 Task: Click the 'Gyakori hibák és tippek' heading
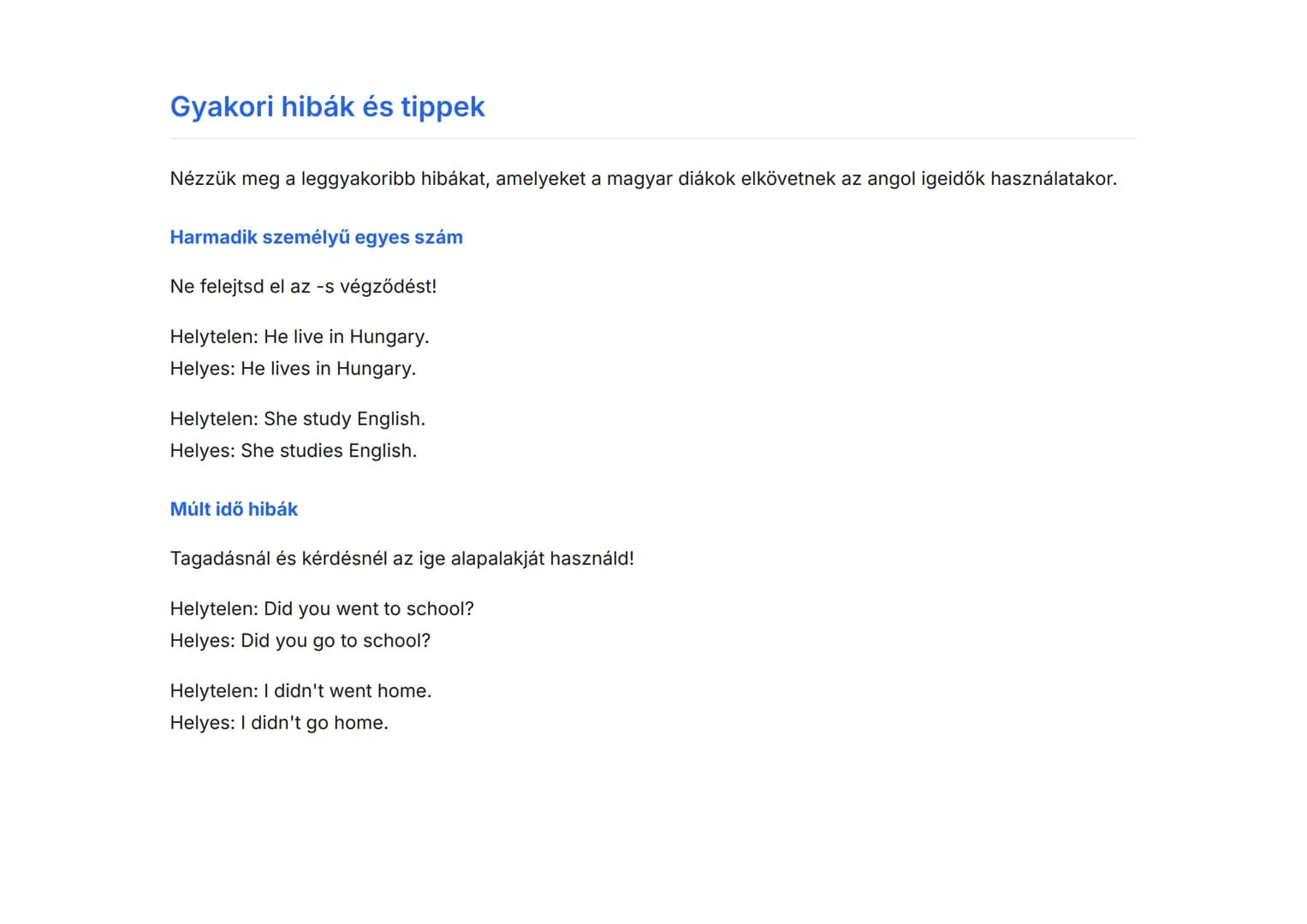click(327, 107)
